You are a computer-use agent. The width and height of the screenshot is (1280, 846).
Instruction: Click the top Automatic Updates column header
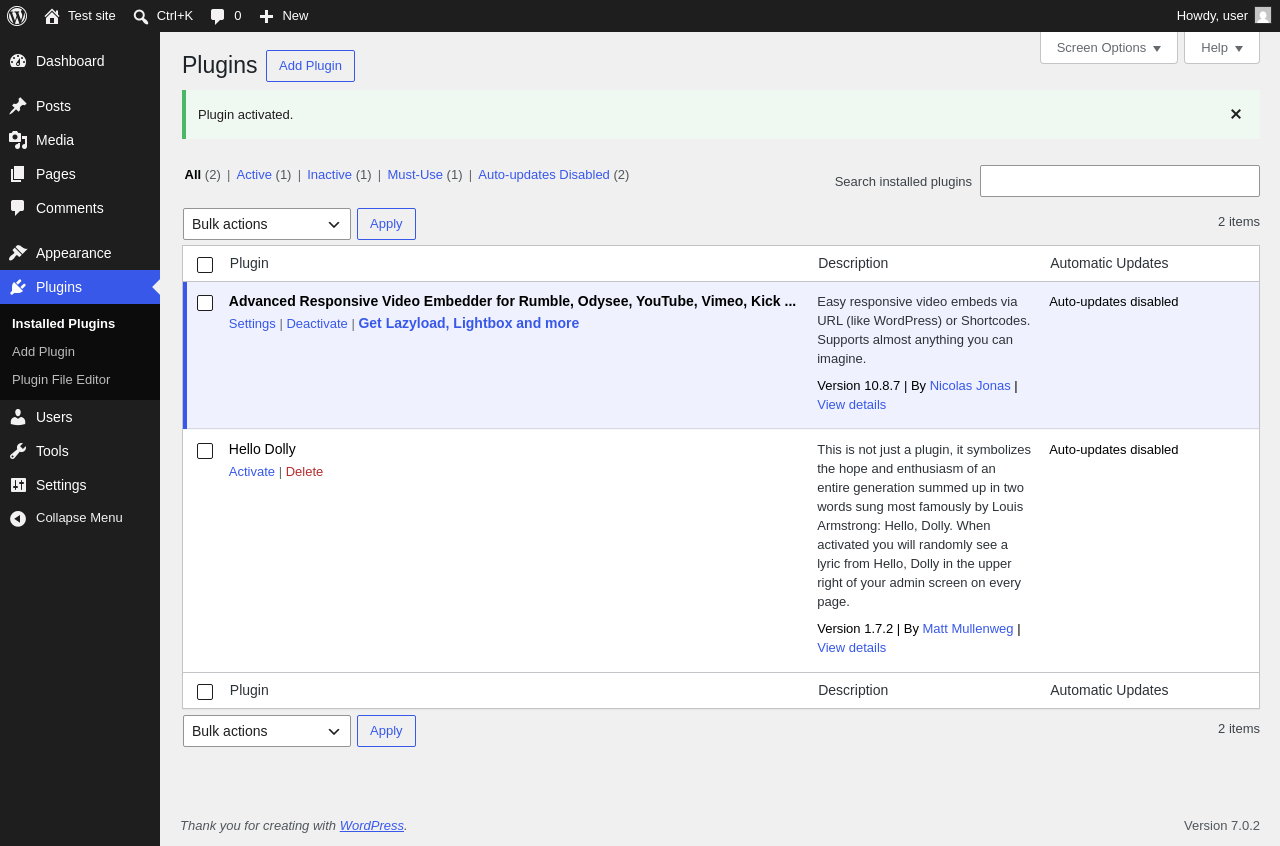point(1109,263)
